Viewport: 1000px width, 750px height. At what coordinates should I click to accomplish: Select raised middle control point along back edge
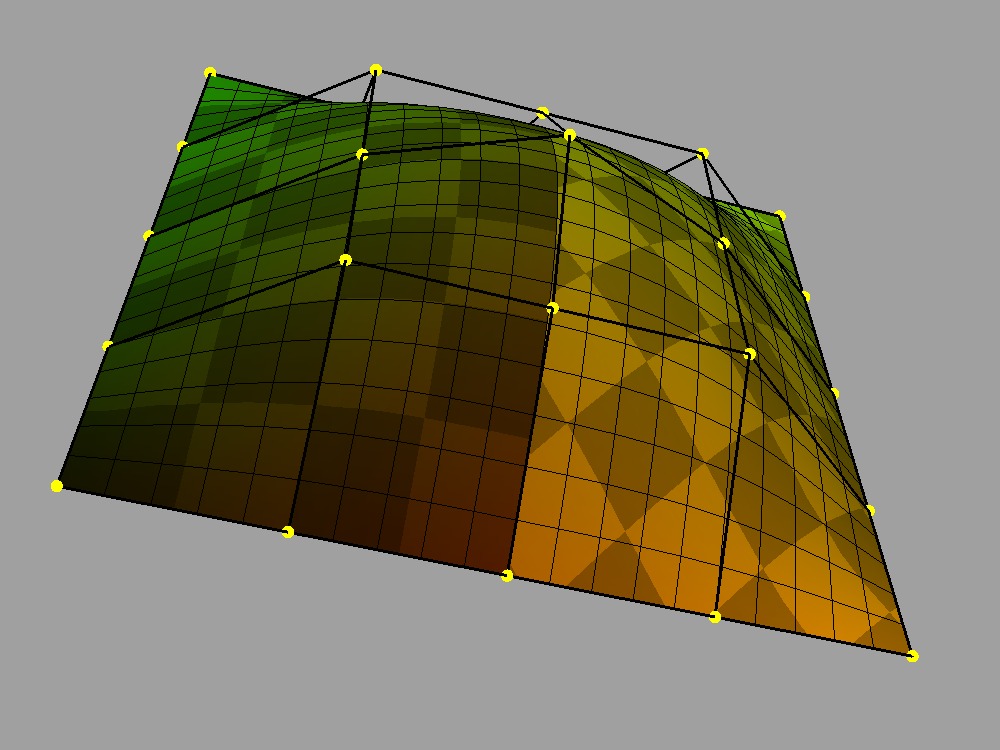(x=543, y=113)
